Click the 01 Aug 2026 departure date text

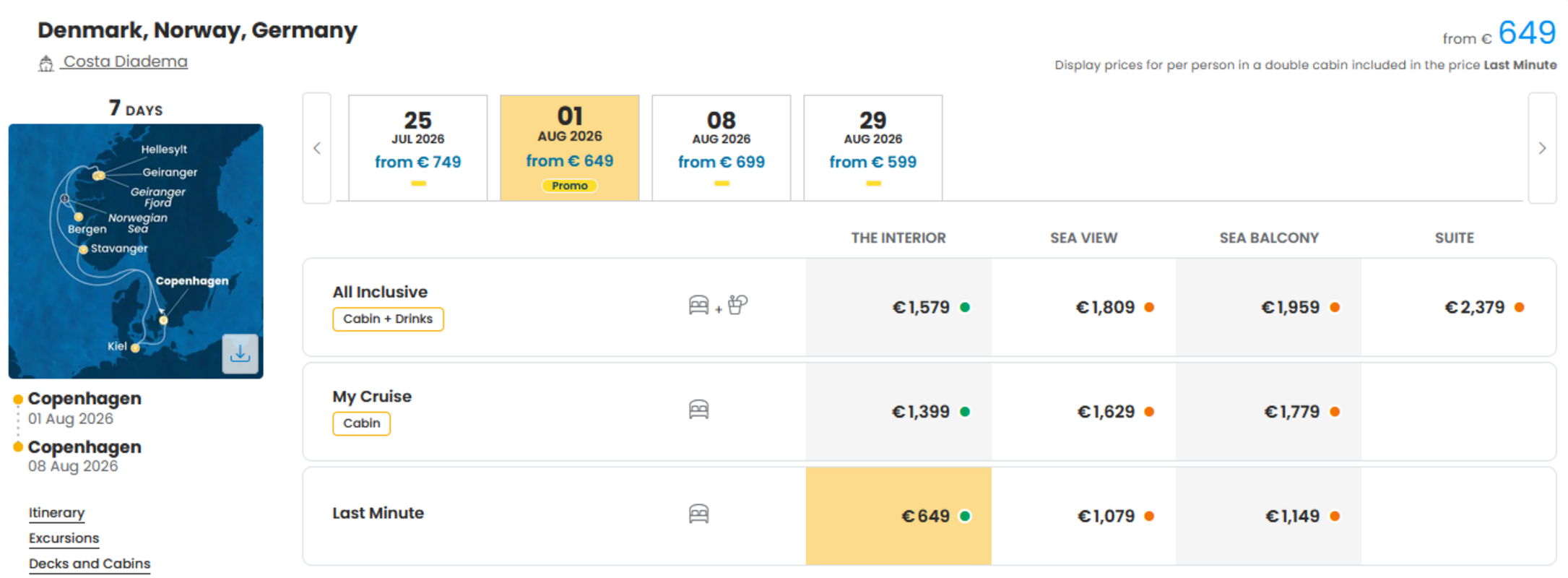pos(71,419)
